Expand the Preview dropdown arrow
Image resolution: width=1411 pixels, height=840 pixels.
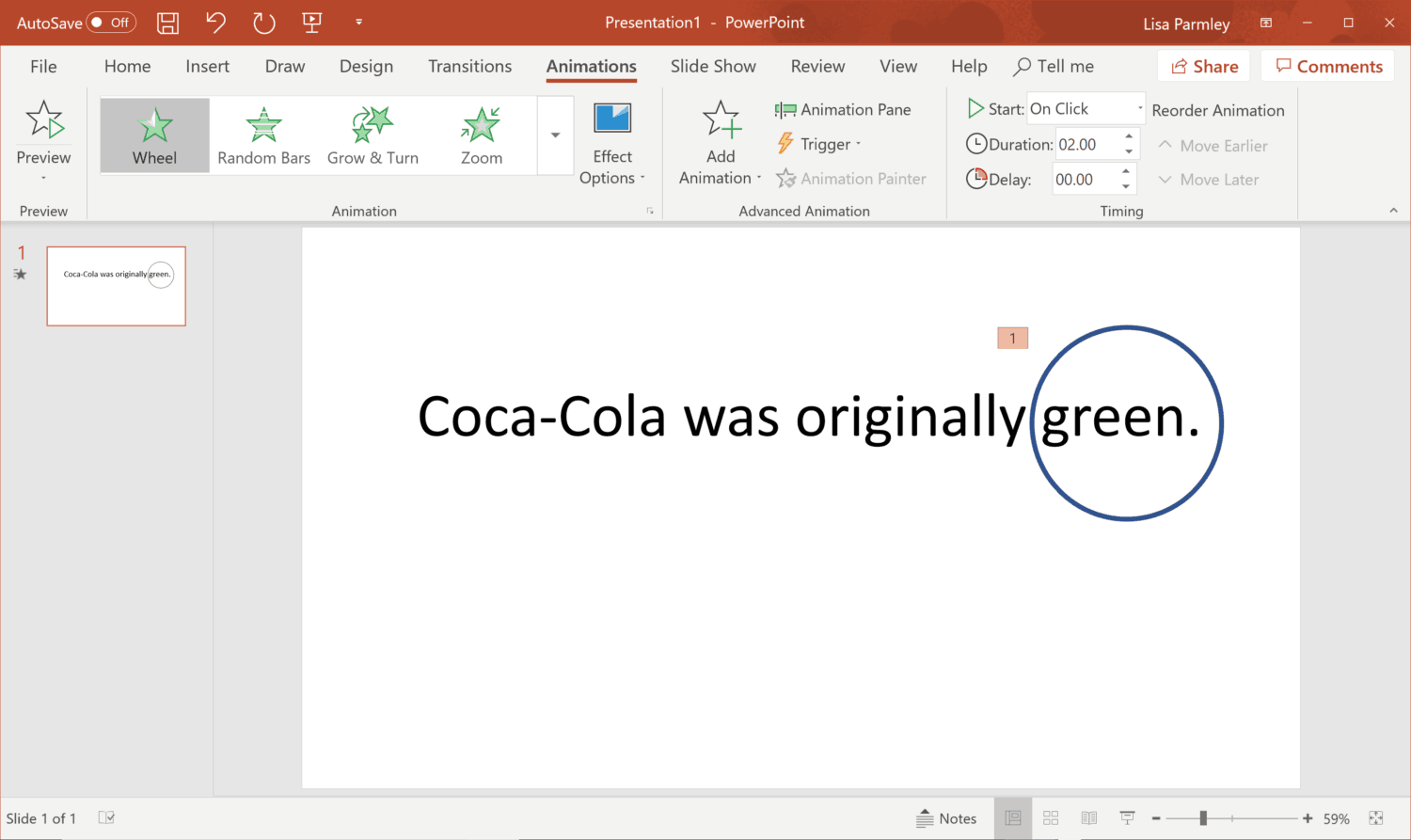point(43,178)
